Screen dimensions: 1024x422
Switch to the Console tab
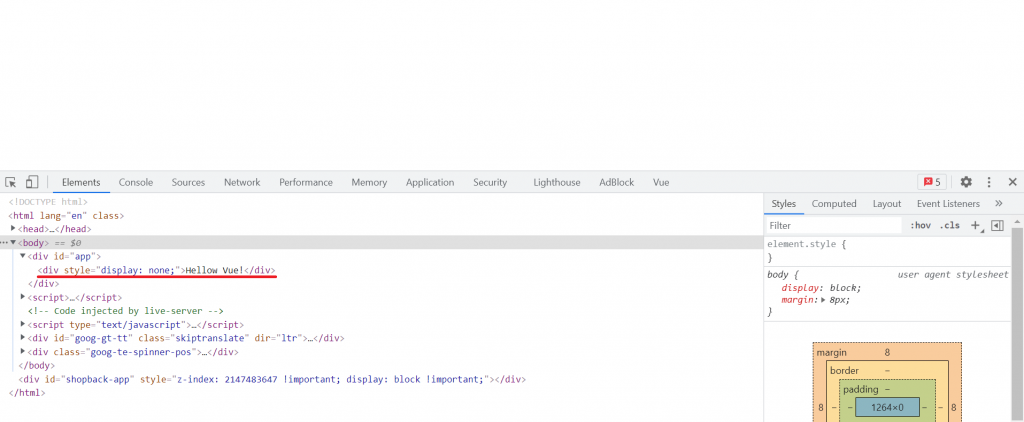pyautogui.click(x=136, y=182)
